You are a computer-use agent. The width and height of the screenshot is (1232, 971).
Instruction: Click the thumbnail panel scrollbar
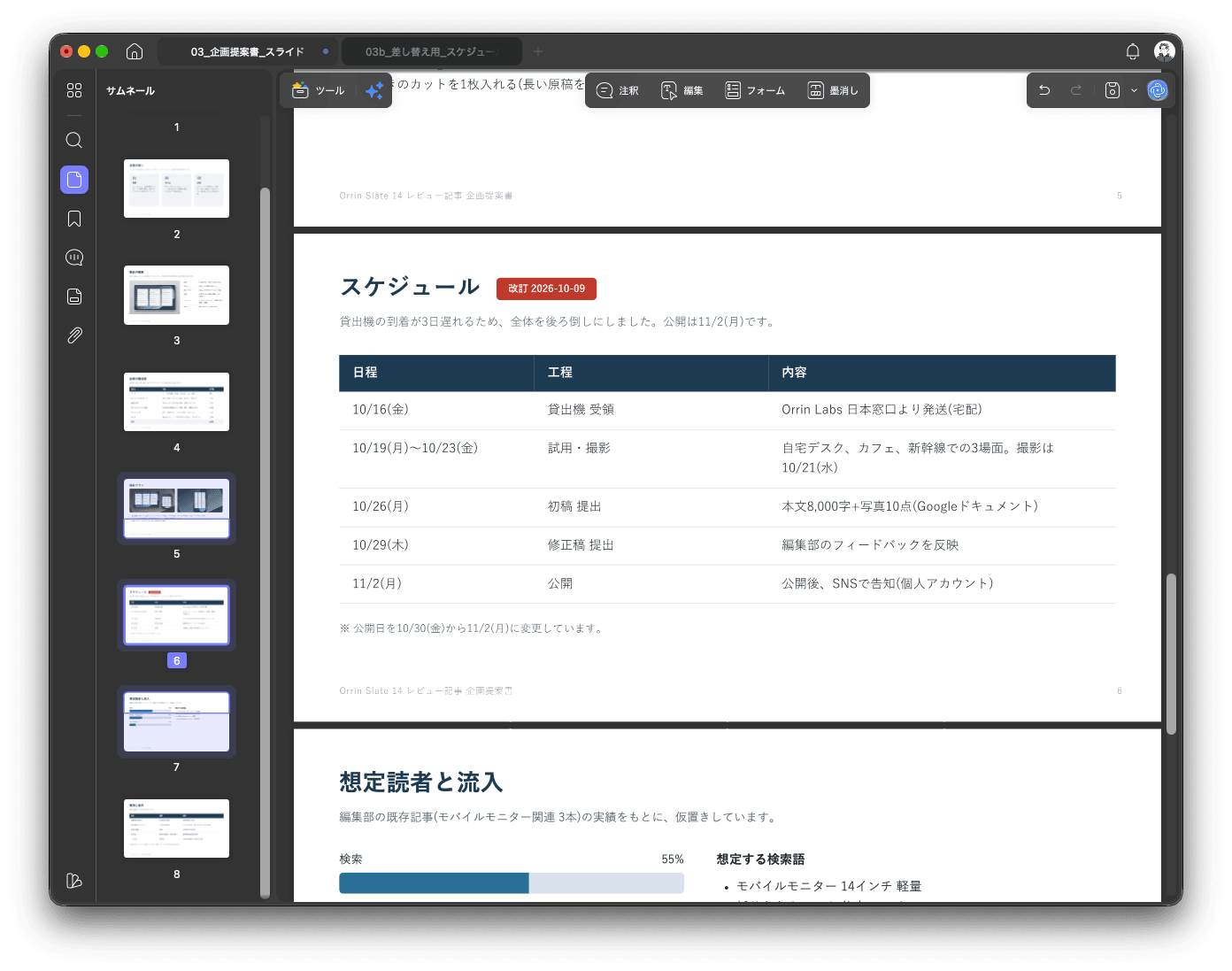point(265,543)
